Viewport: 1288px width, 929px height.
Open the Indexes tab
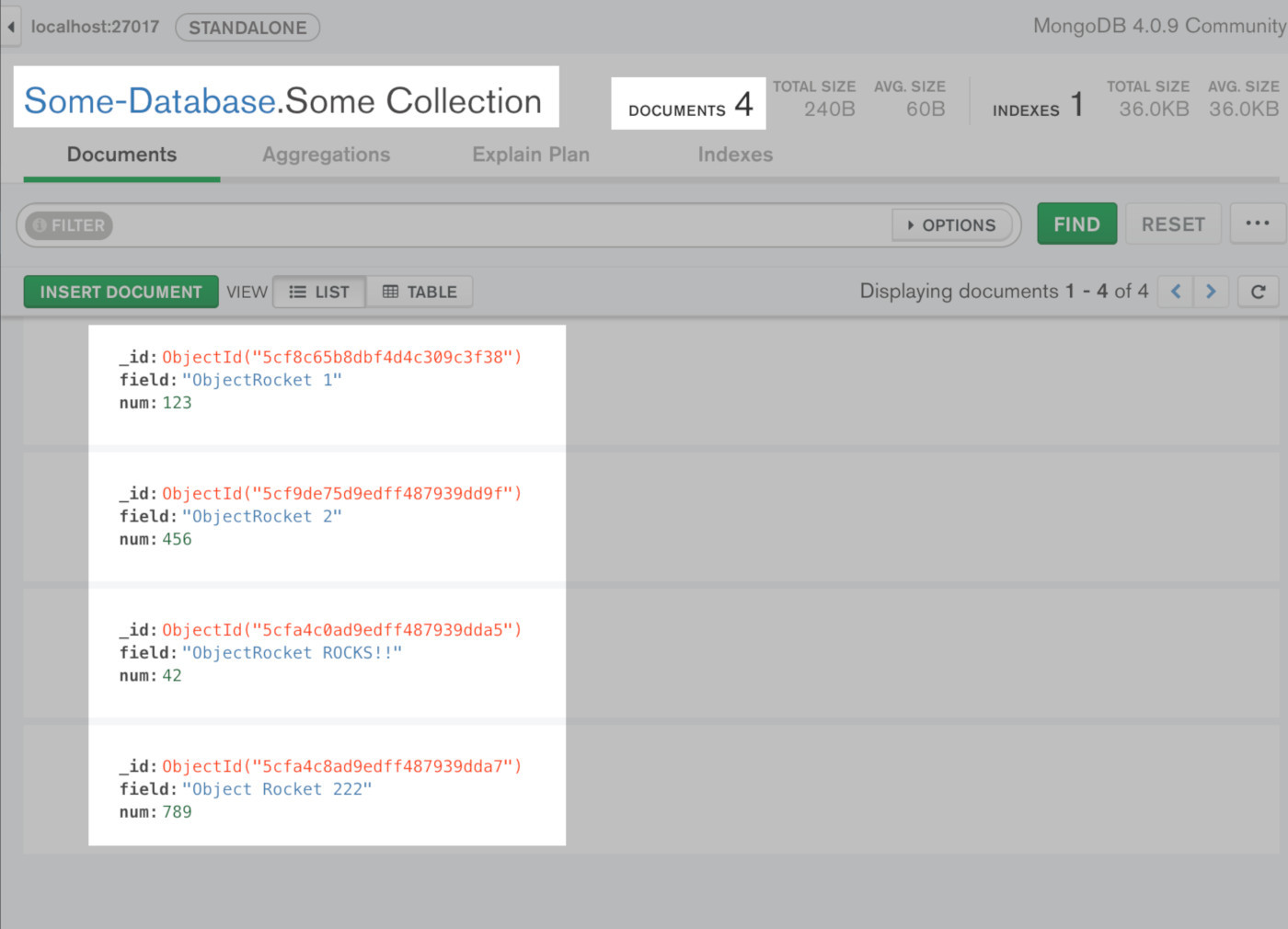click(x=735, y=155)
